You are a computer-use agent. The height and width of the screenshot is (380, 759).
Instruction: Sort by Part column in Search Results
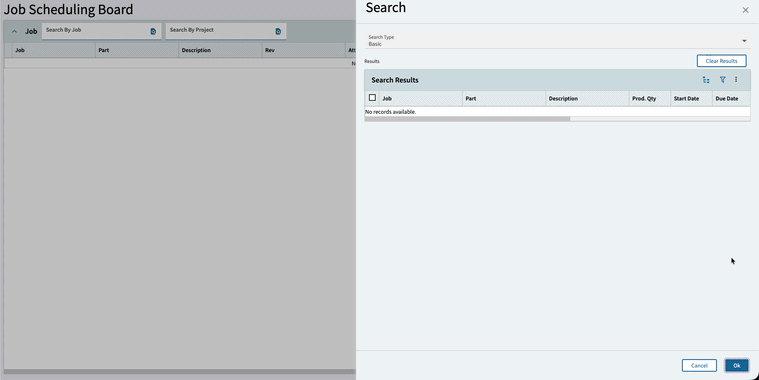(x=504, y=98)
